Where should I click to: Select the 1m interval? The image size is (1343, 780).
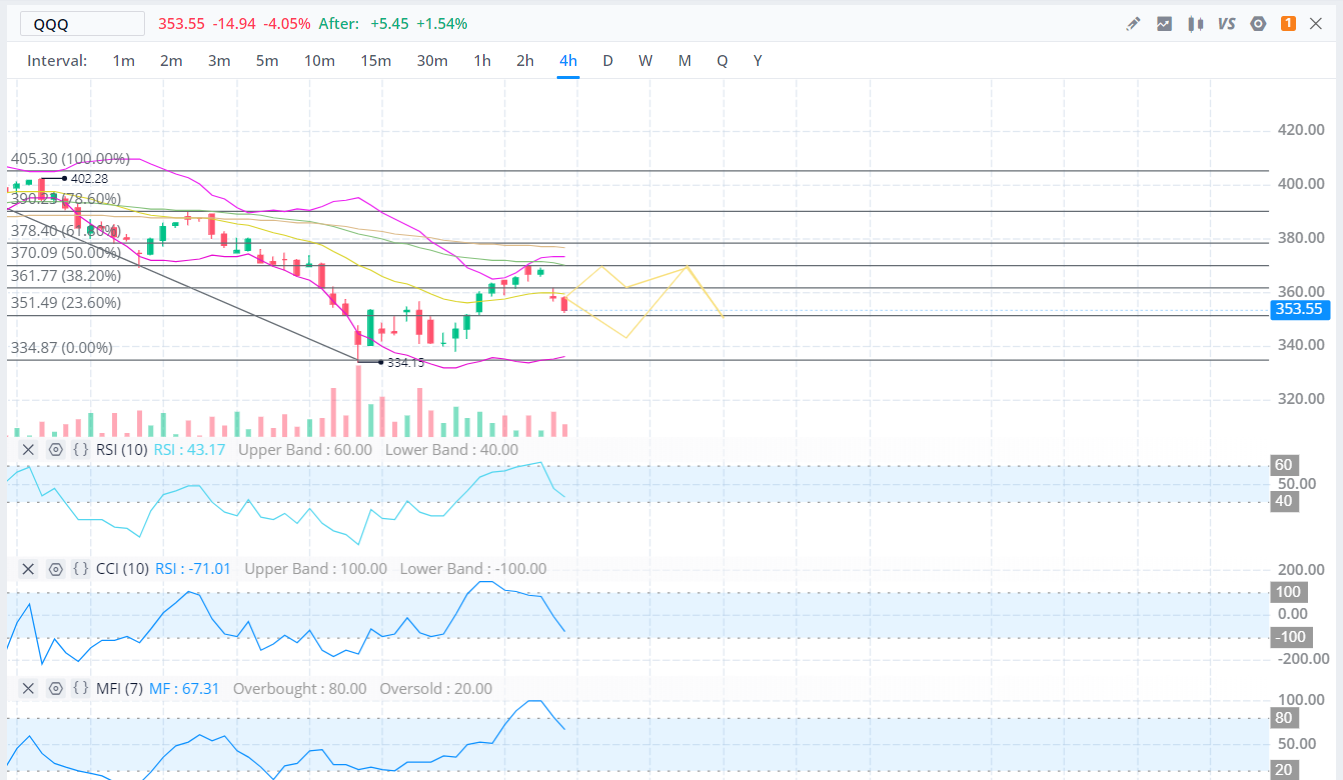pyautogui.click(x=124, y=61)
